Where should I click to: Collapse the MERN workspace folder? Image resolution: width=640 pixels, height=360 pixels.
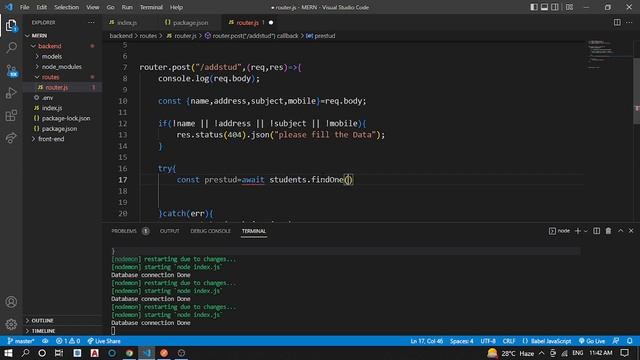pos(62,36)
